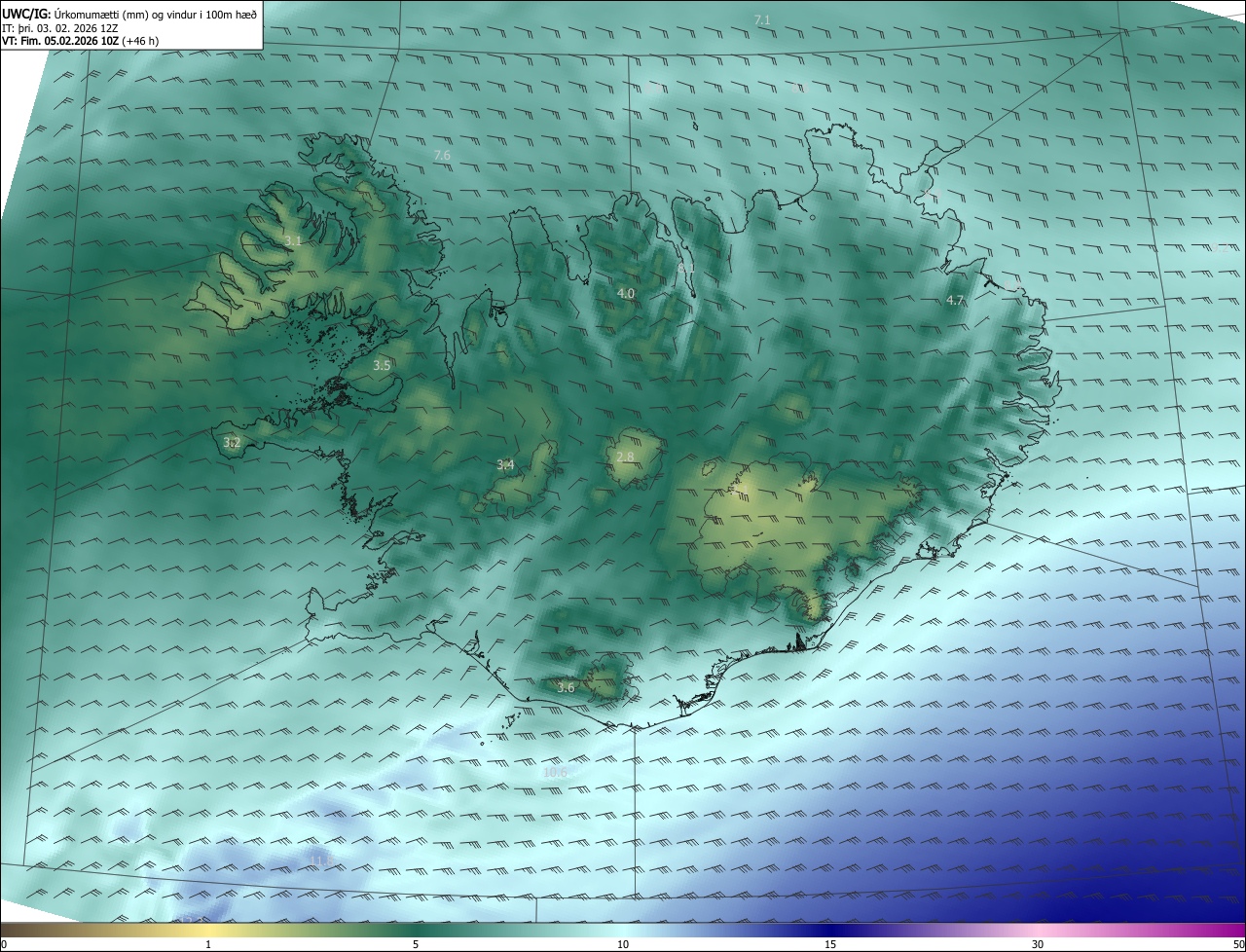Click the 3.1 value in the Westfjords
Screen dimensions: 1246x952
pyautogui.click(x=293, y=240)
